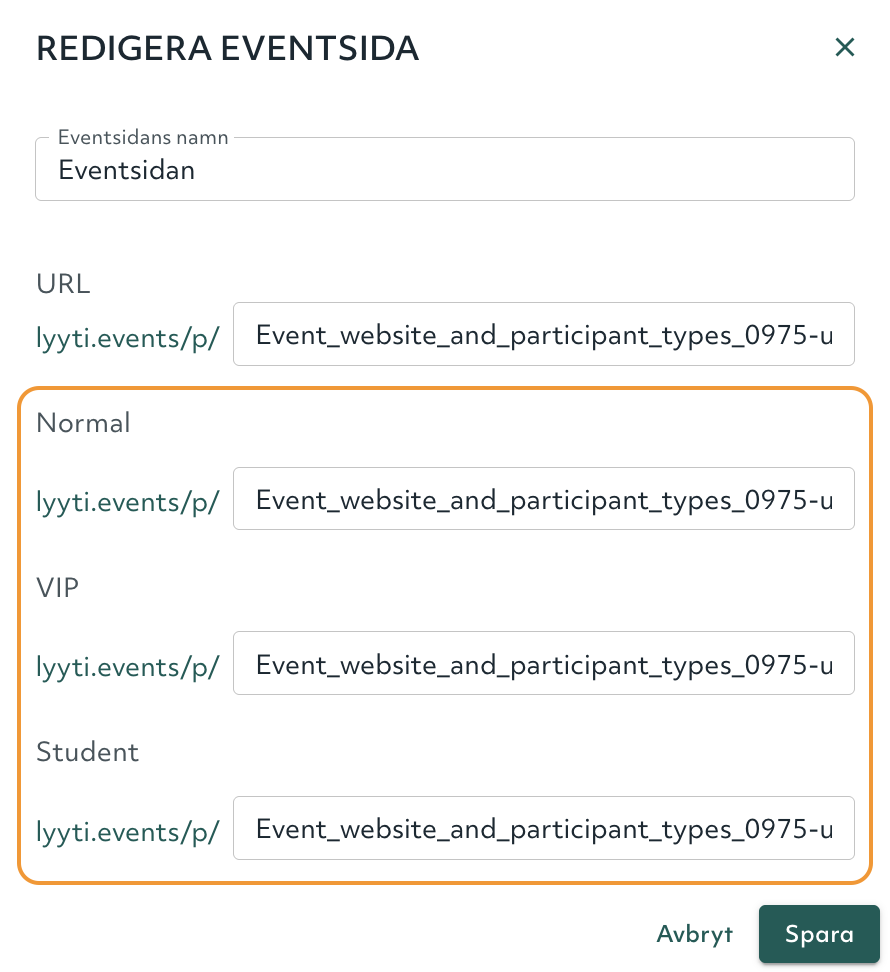Open the lyyti.events/p/ link under URL
The height and width of the screenshot is (972, 890).
point(127,338)
